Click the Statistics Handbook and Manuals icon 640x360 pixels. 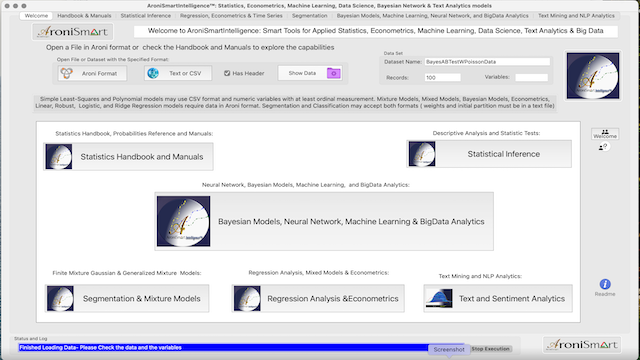pos(59,156)
